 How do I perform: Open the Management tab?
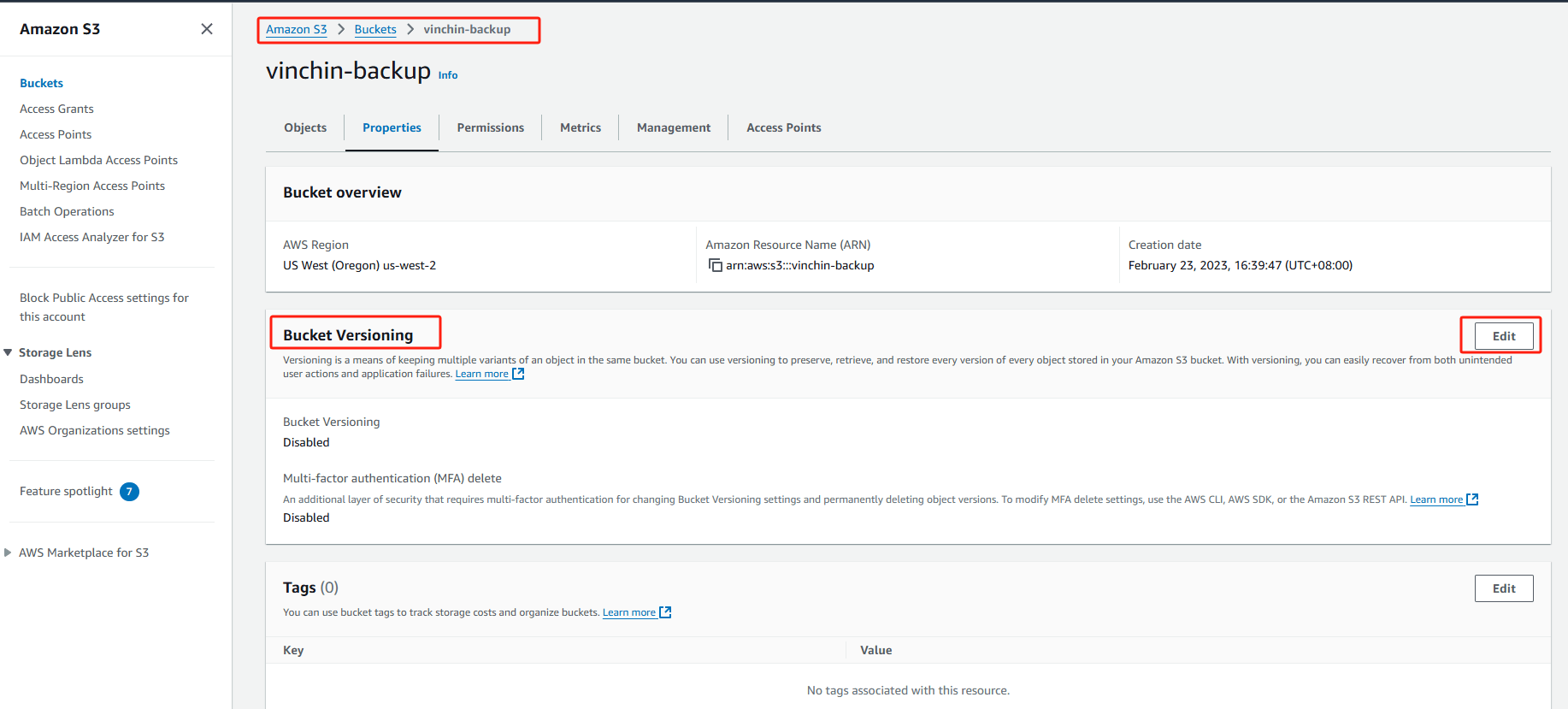[674, 127]
